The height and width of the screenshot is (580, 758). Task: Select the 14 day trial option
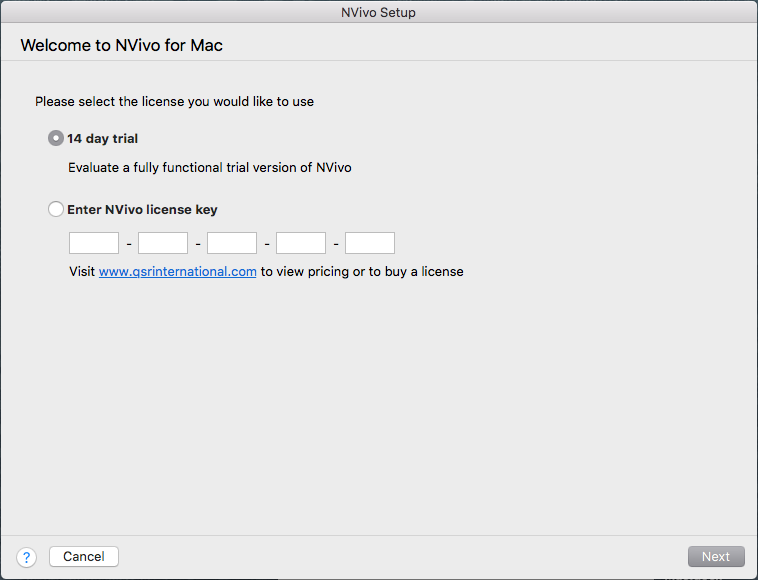56,138
